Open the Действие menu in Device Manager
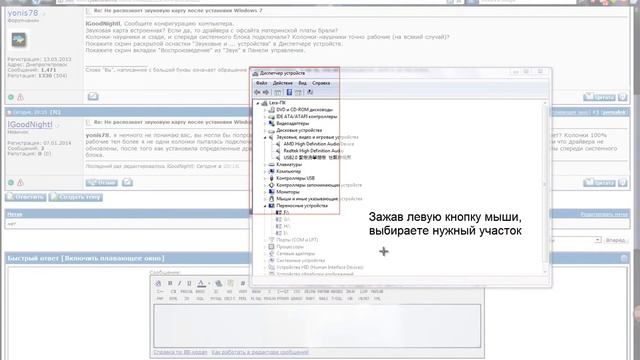This screenshot has width=640, height=360. (x=282, y=83)
